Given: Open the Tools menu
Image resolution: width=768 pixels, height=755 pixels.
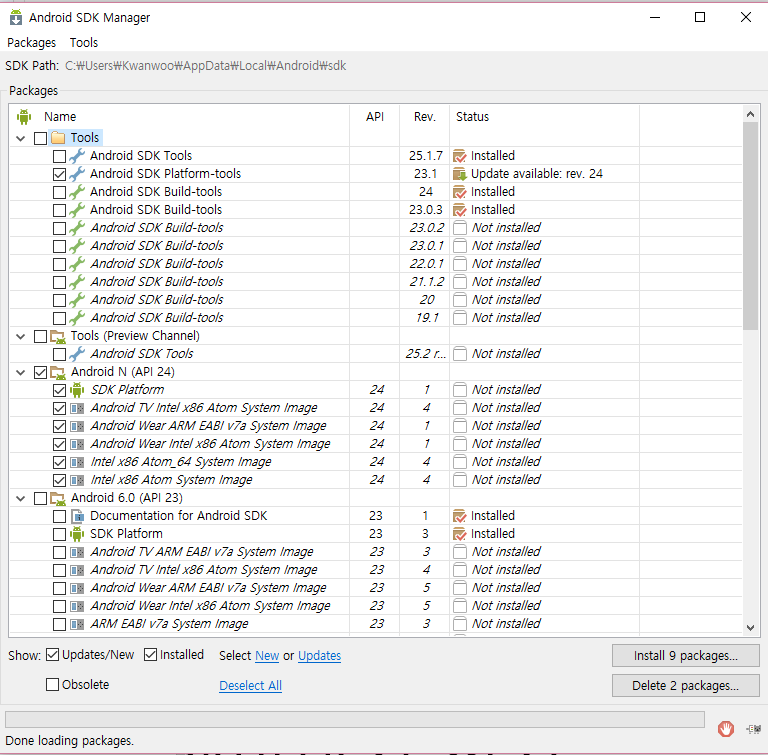Looking at the screenshot, I should pyautogui.click(x=84, y=43).
